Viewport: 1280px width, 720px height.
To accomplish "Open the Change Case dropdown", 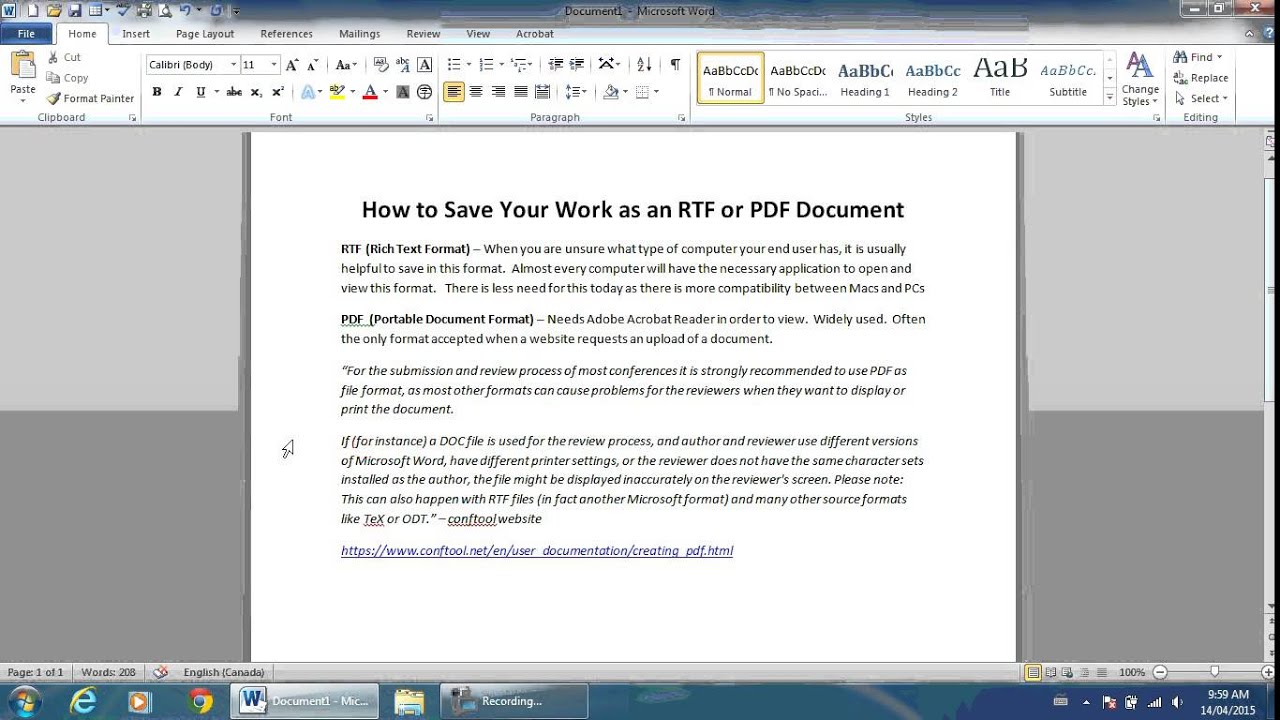I will 346,65.
